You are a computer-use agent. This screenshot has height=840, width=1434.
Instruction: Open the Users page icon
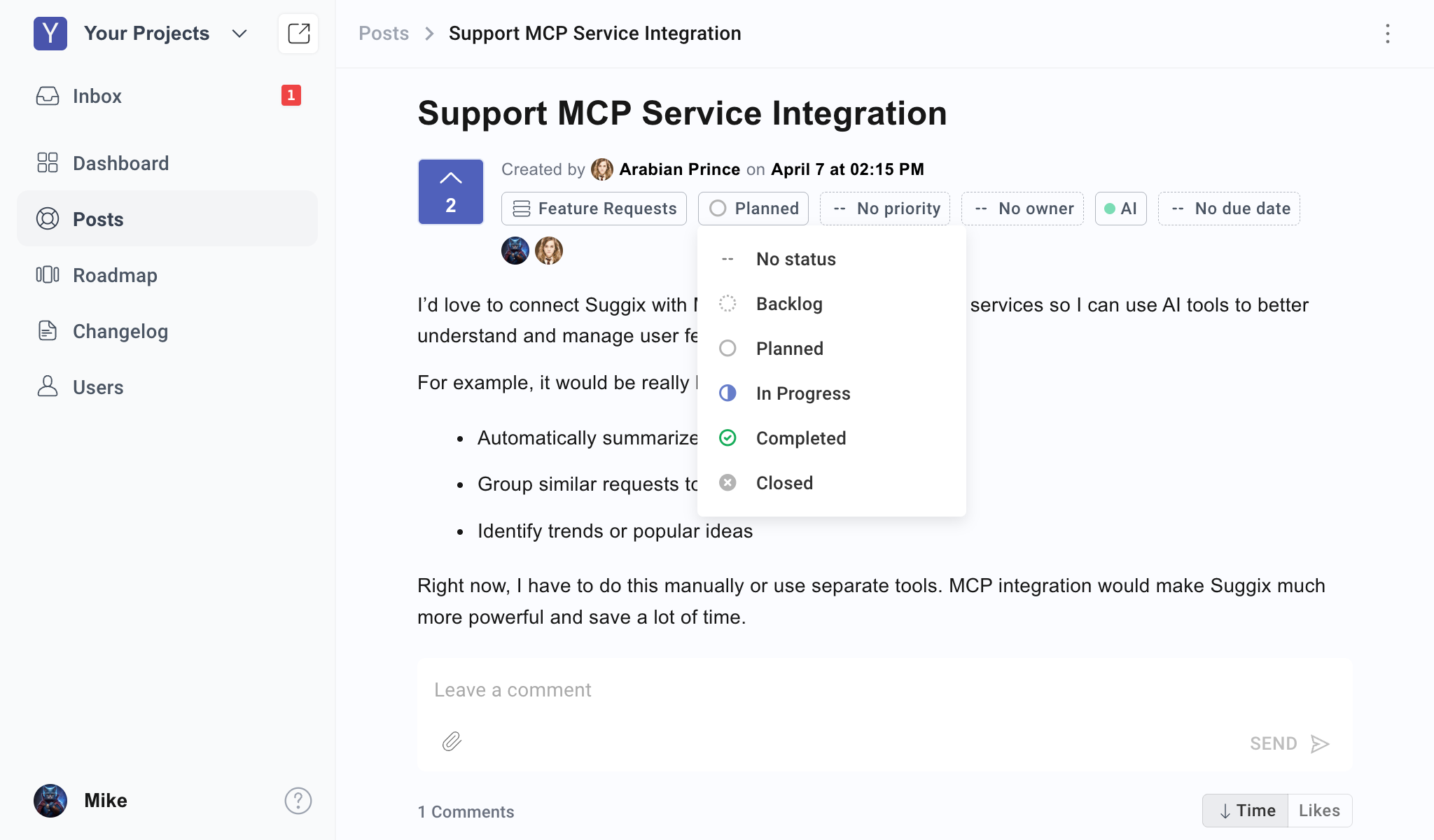[48, 387]
